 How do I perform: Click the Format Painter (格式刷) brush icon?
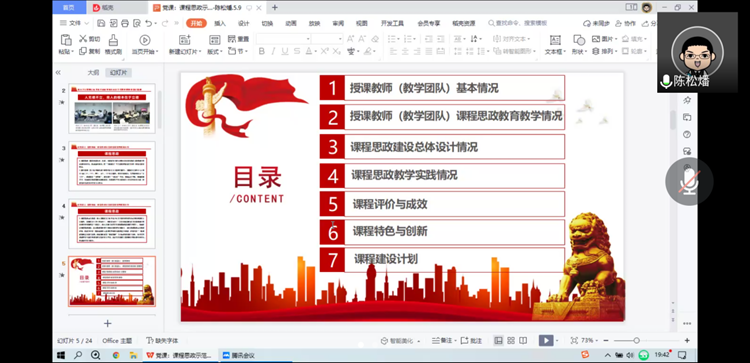tap(113, 40)
